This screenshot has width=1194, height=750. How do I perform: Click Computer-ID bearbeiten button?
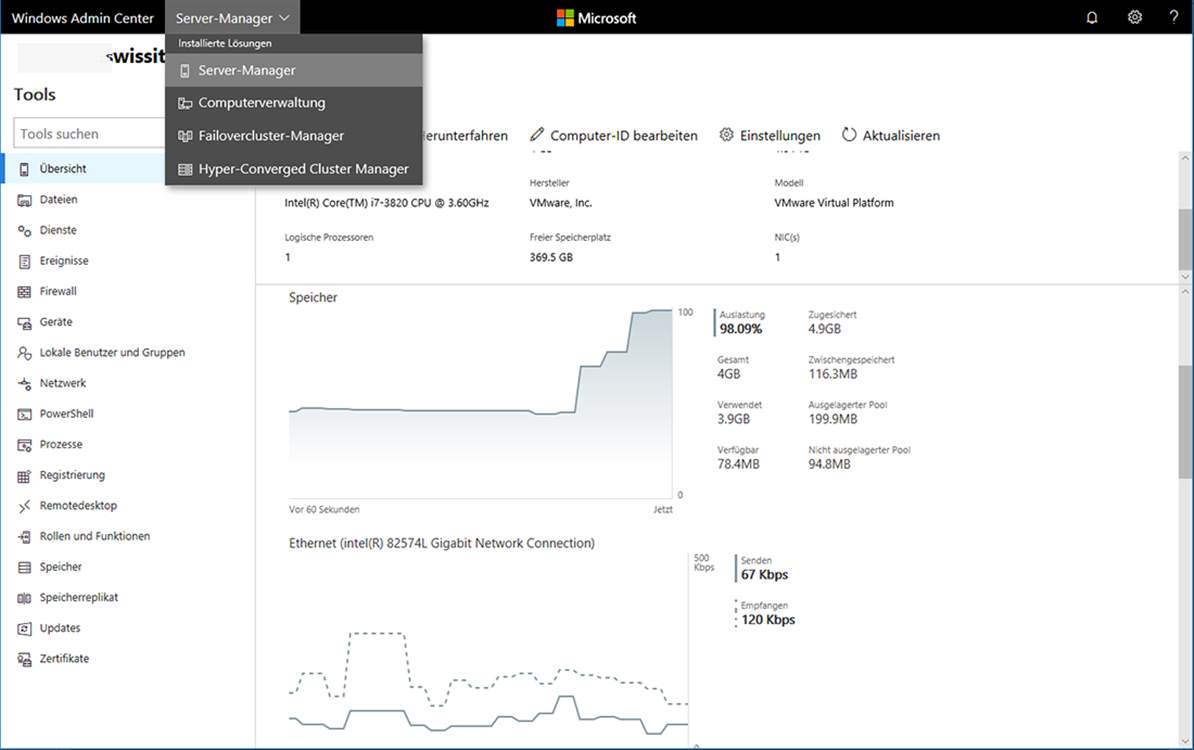(x=614, y=135)
